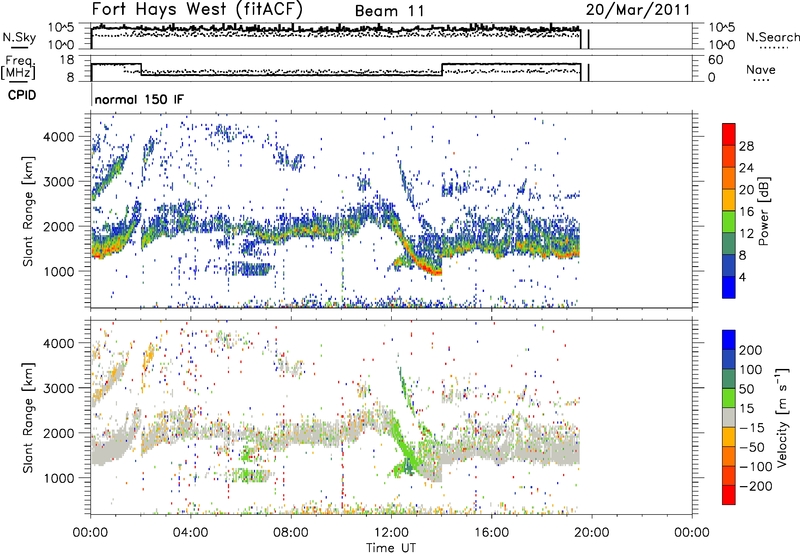Click the '1000' tick on Velocity panel axis
Viewport: 800px width, 554px height.
(x=58, y=478)
